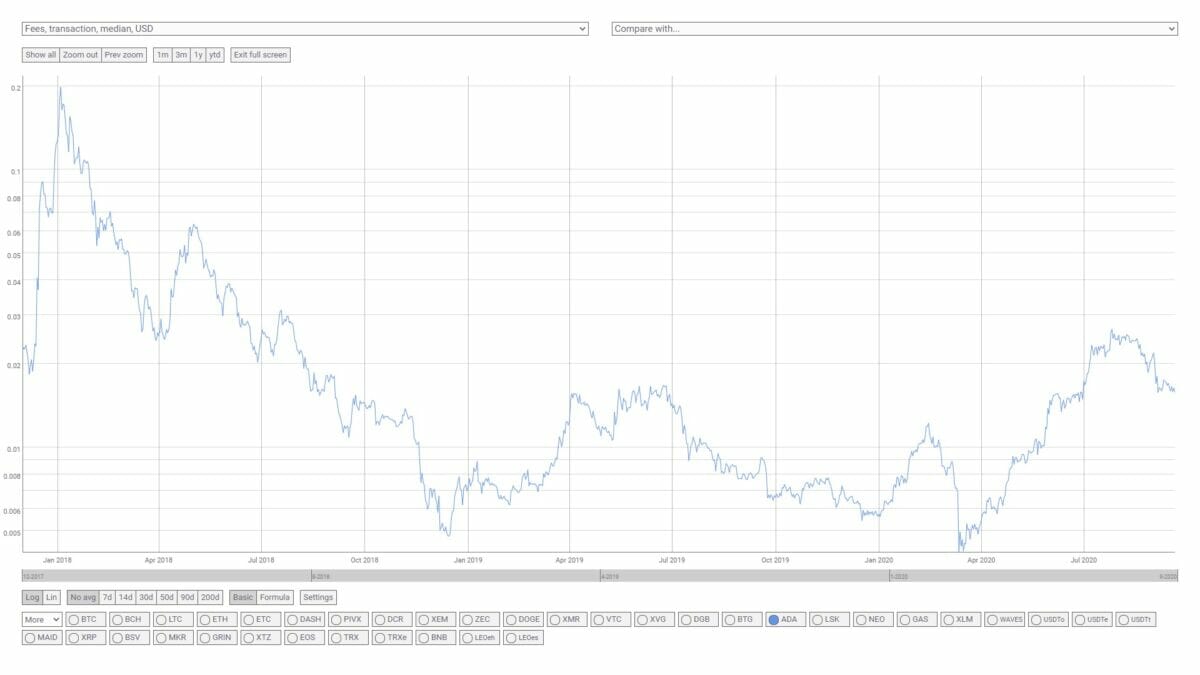Viewport: 1200px width, 675px height.
Task: Click the Zoom out button
Action: click(80, 55)
